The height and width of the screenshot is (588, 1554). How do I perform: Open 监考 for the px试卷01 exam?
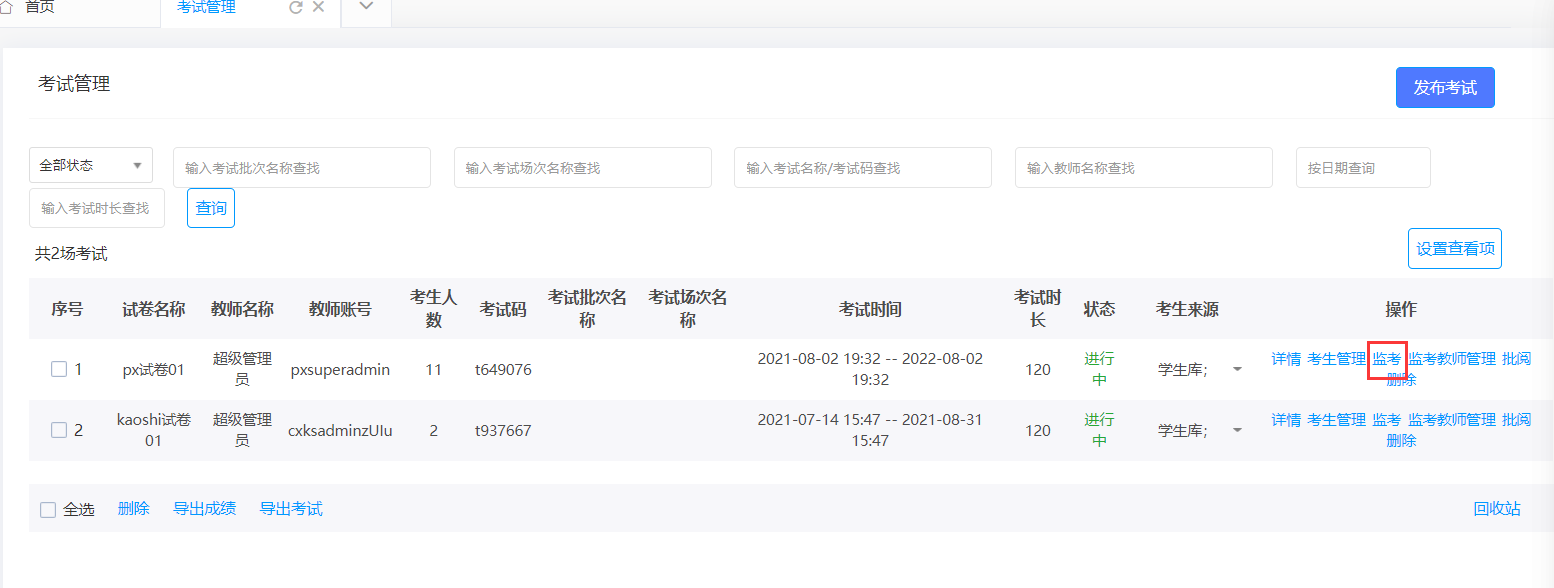pos(1387,359)
